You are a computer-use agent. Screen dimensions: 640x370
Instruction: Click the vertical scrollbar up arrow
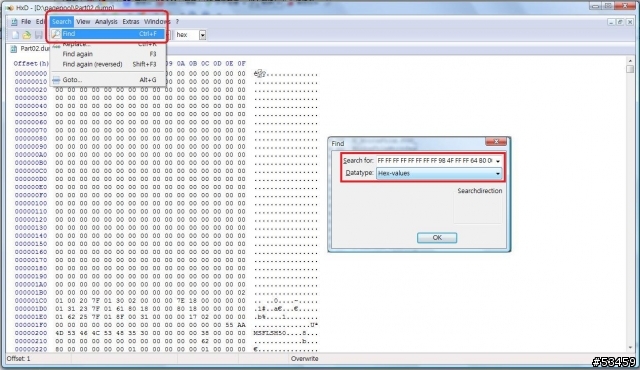point(630,61)
